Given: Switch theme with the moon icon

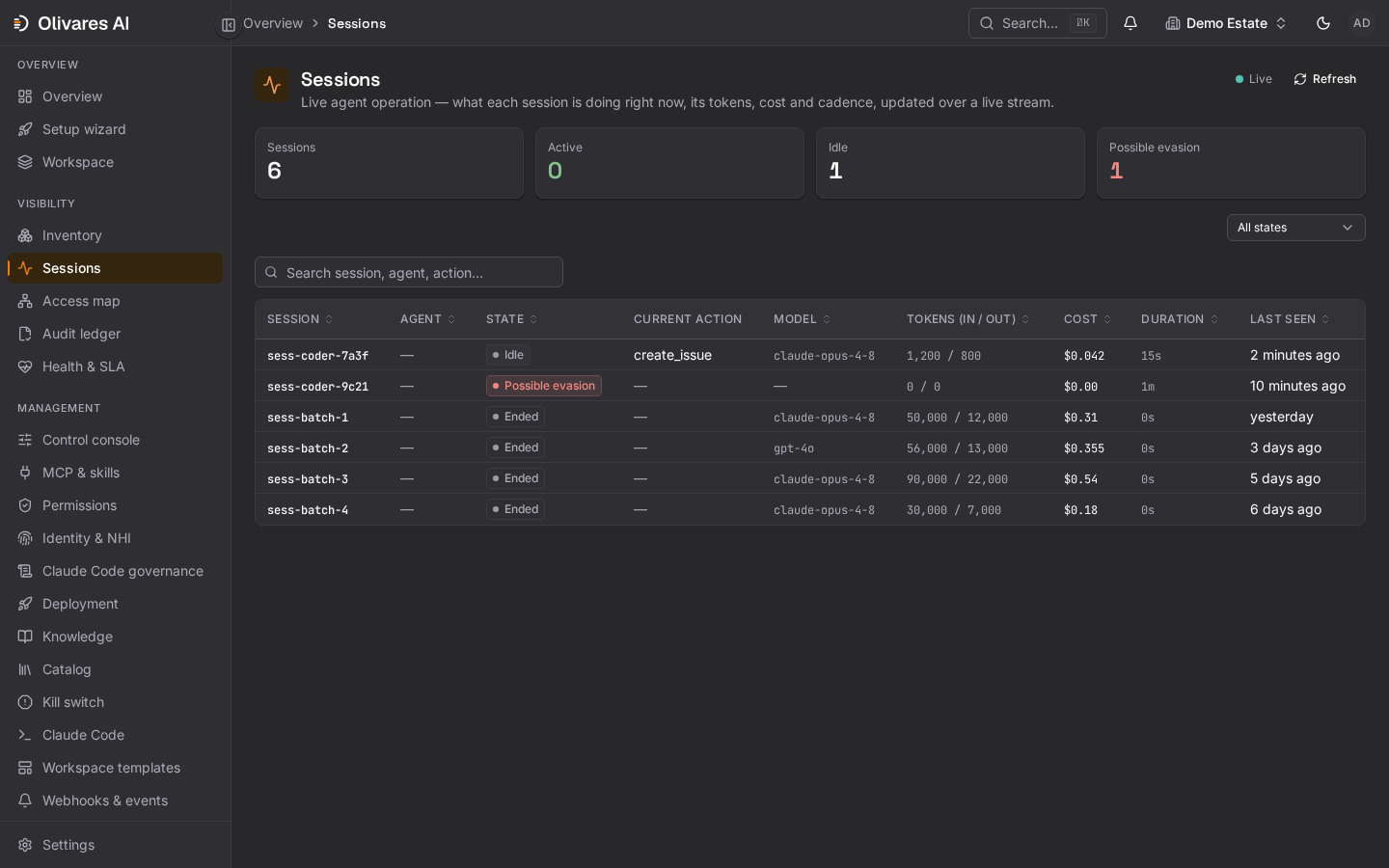Looking at the screenshot, I should tap(1323, 23).
